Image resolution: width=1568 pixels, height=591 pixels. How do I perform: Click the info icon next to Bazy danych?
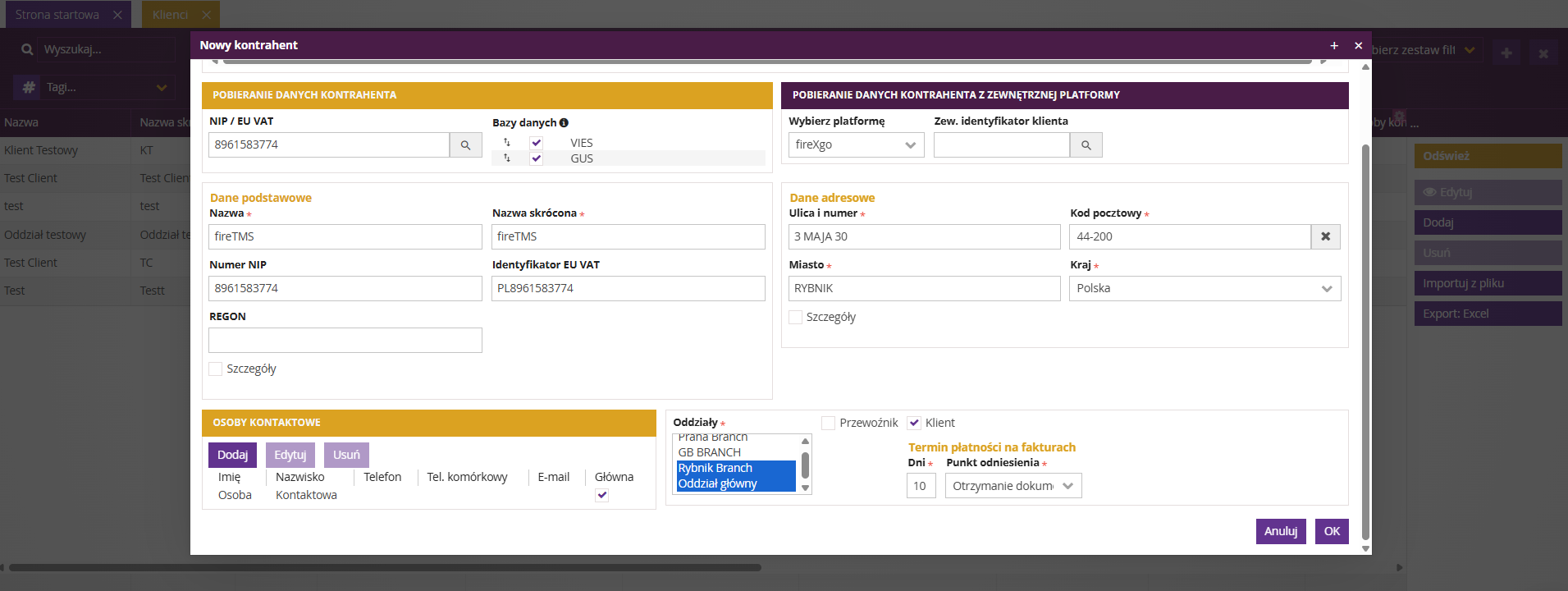pyautogui.click(x=564, y=122)
